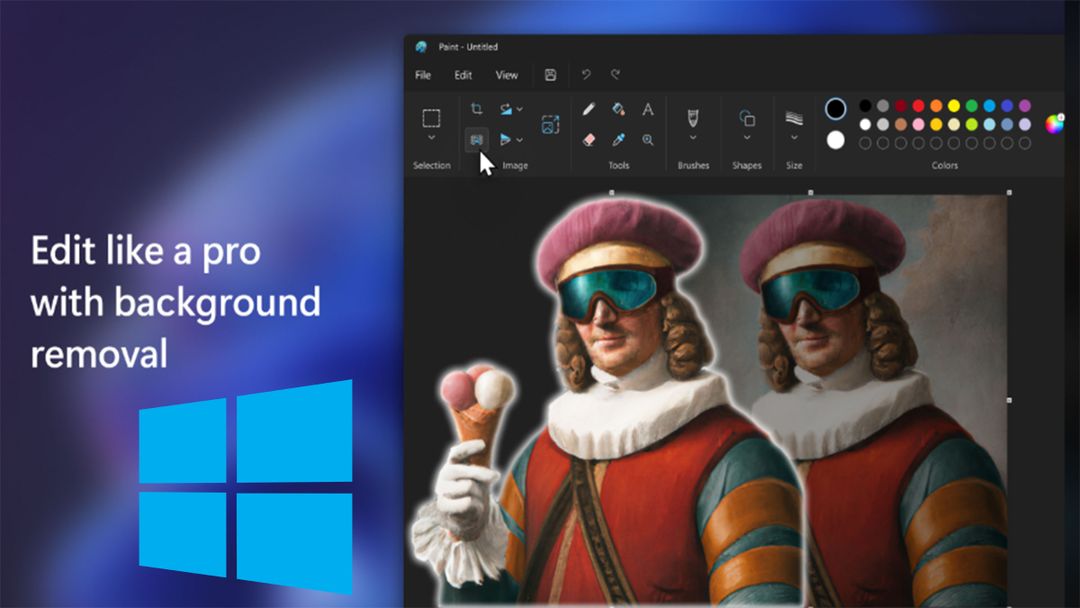Activate the Magnifier tool
Screen dimensions: 1080x608
click(648, 139)
